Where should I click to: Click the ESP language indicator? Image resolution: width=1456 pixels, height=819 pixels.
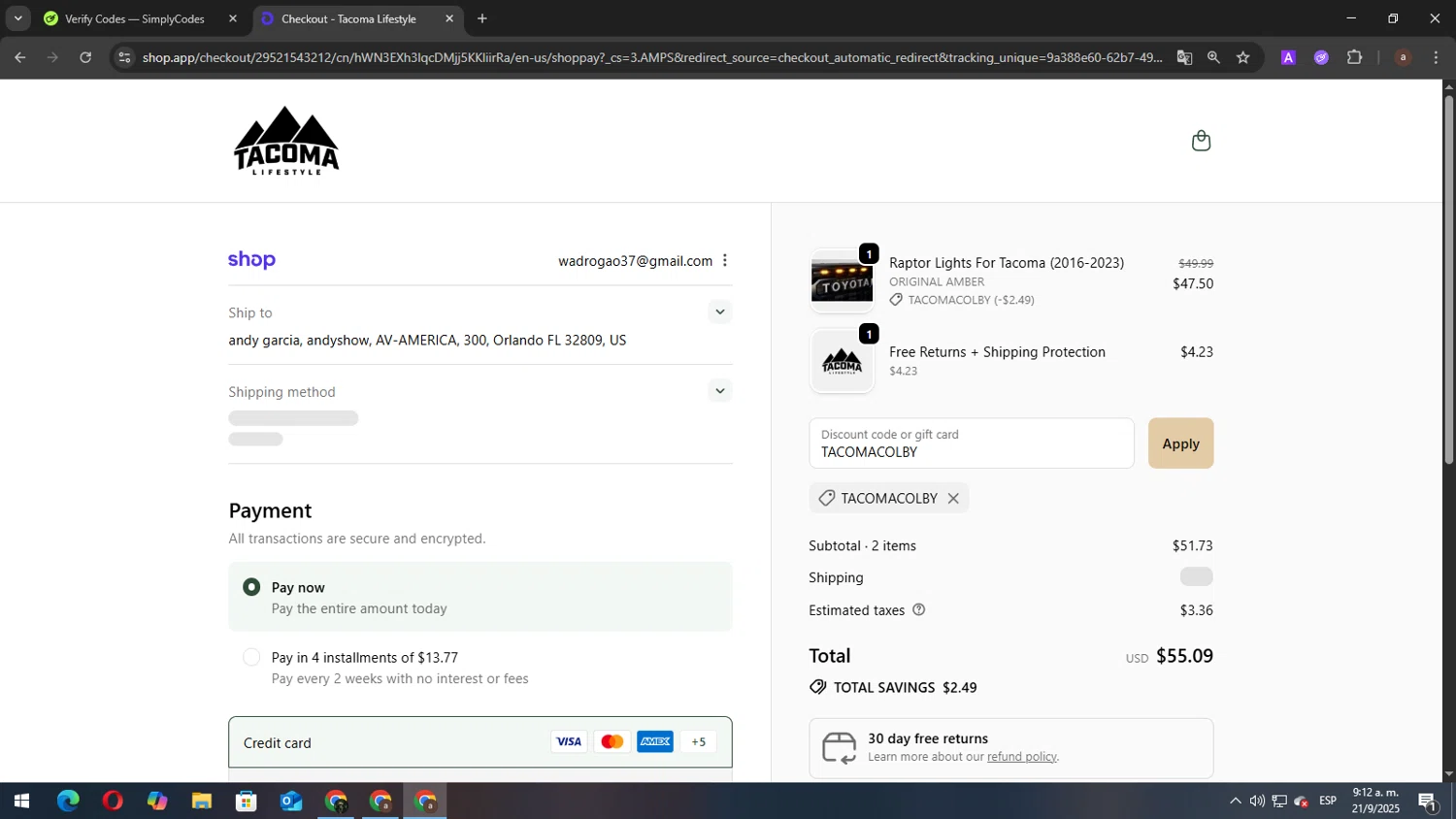[1328, 801]
